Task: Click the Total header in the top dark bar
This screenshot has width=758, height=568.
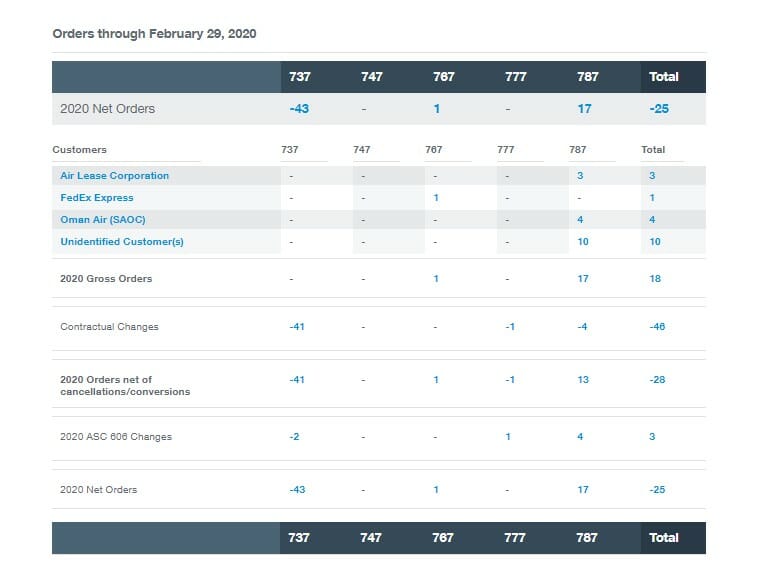Action: 664,77
